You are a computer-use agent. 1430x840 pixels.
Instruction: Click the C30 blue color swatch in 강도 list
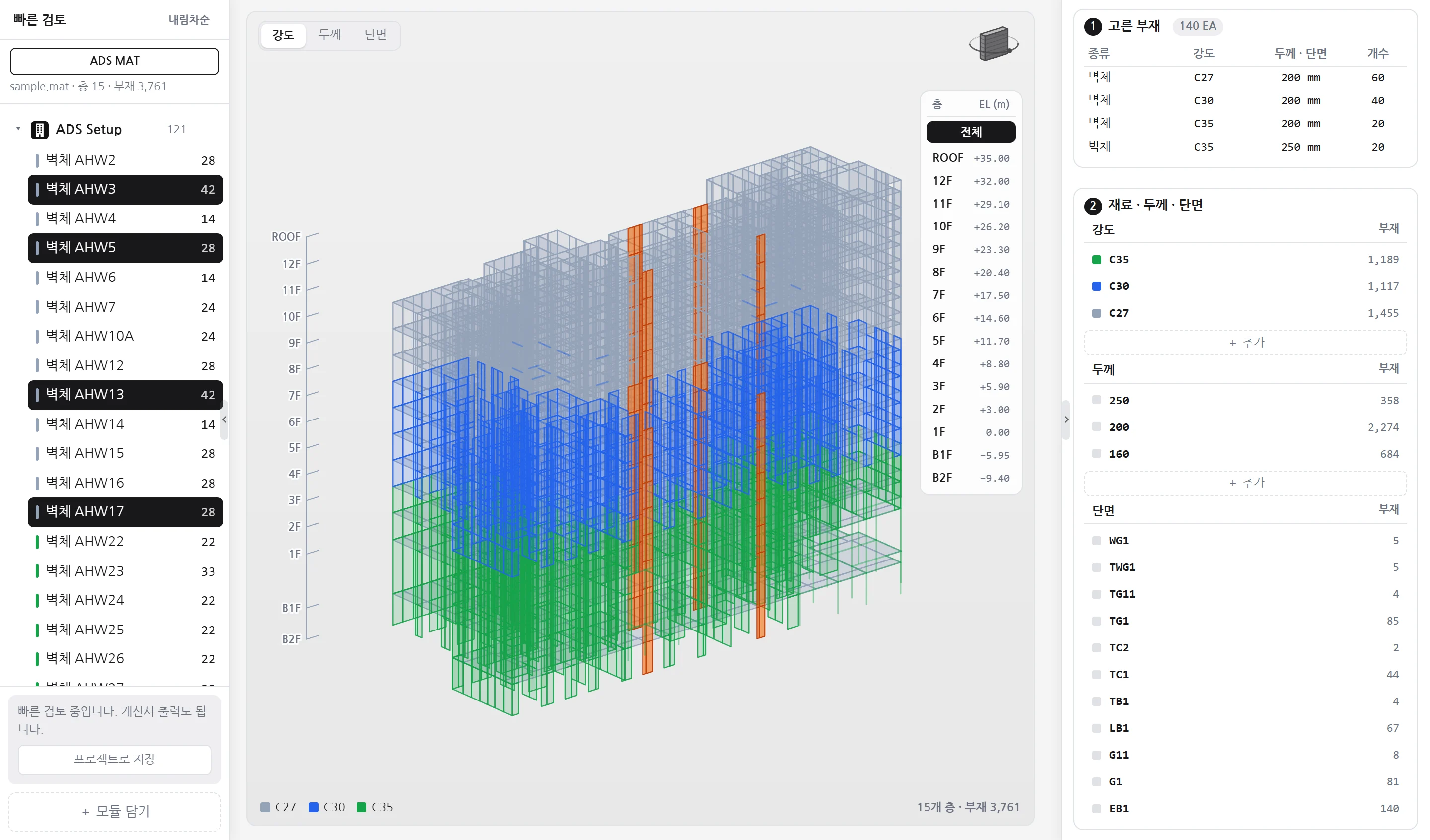(x=1097, y=286)
